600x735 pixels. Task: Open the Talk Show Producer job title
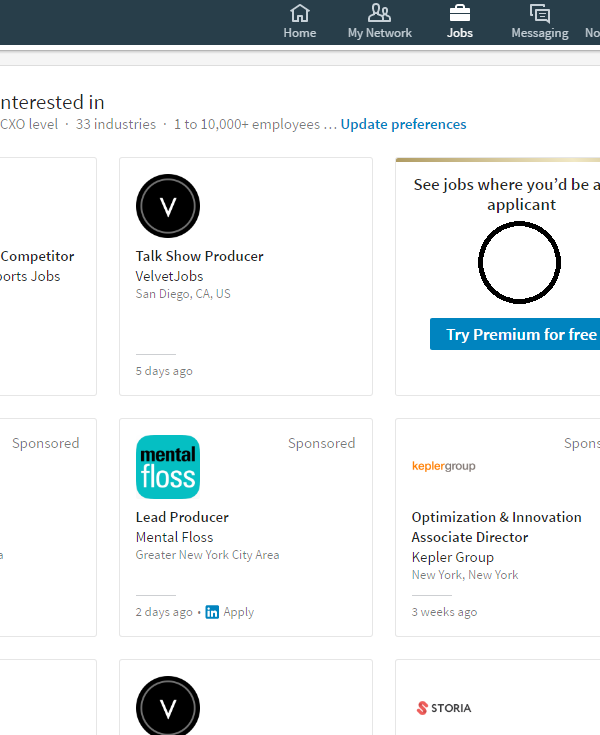pos(199,256)
